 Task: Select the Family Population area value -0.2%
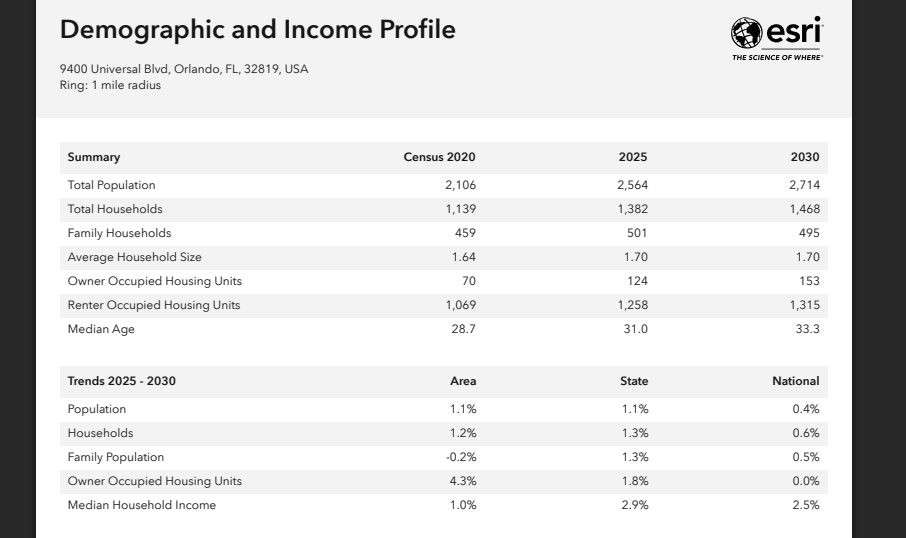461,457
